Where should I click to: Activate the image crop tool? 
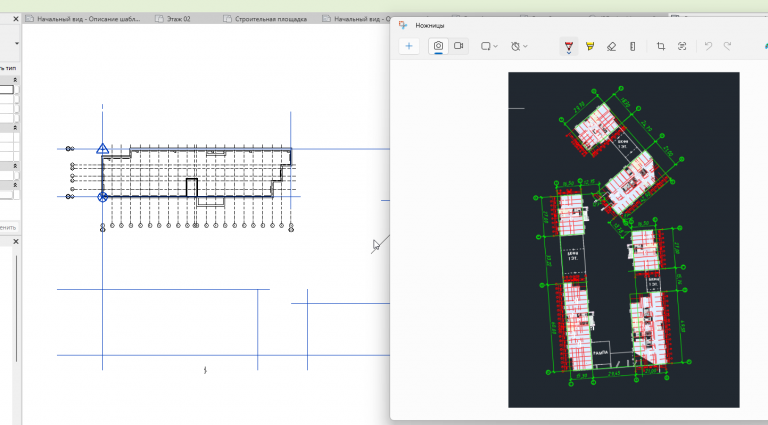pyautogui.click(x=661, y=47)
